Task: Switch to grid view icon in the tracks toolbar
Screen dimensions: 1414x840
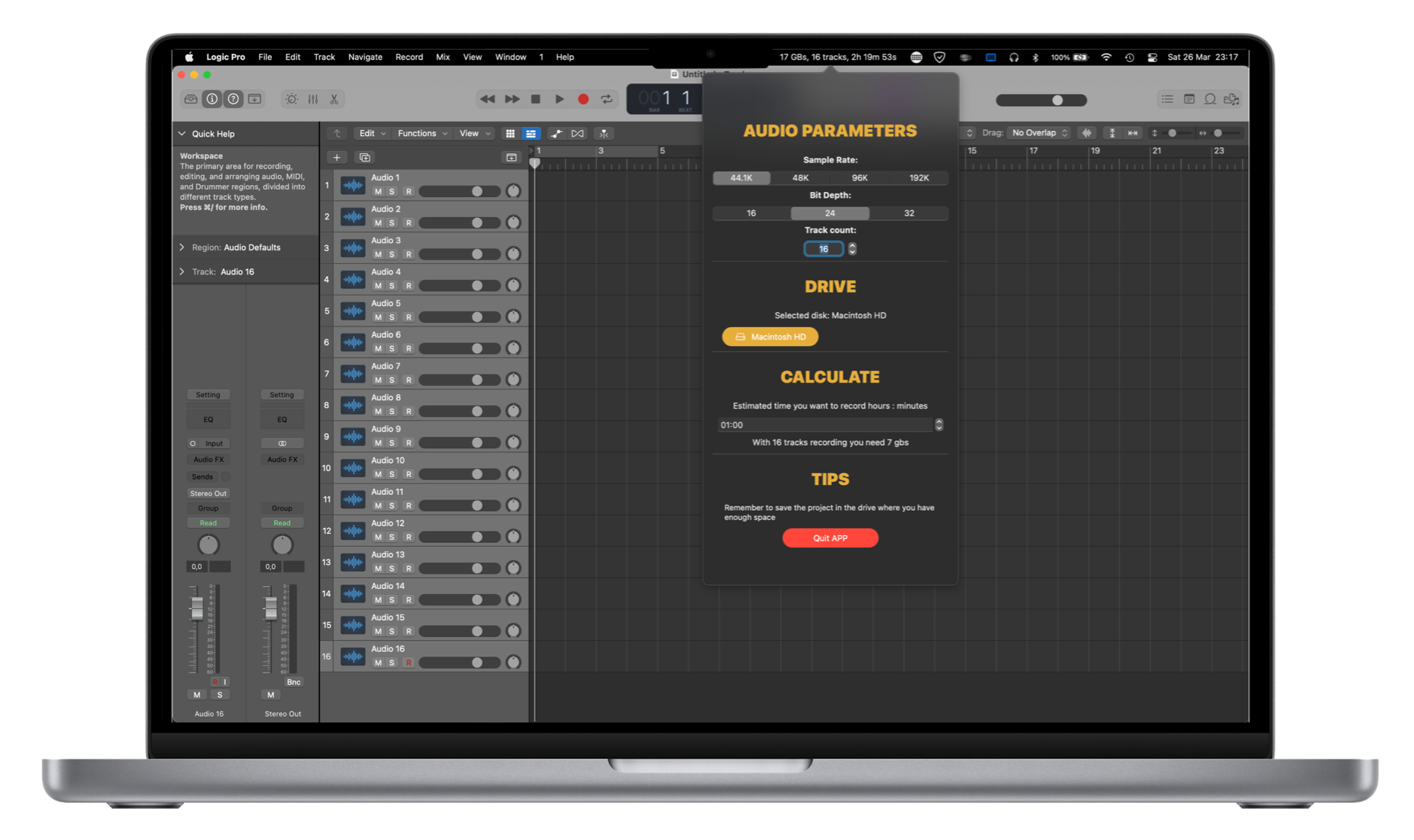Action: 510,134
